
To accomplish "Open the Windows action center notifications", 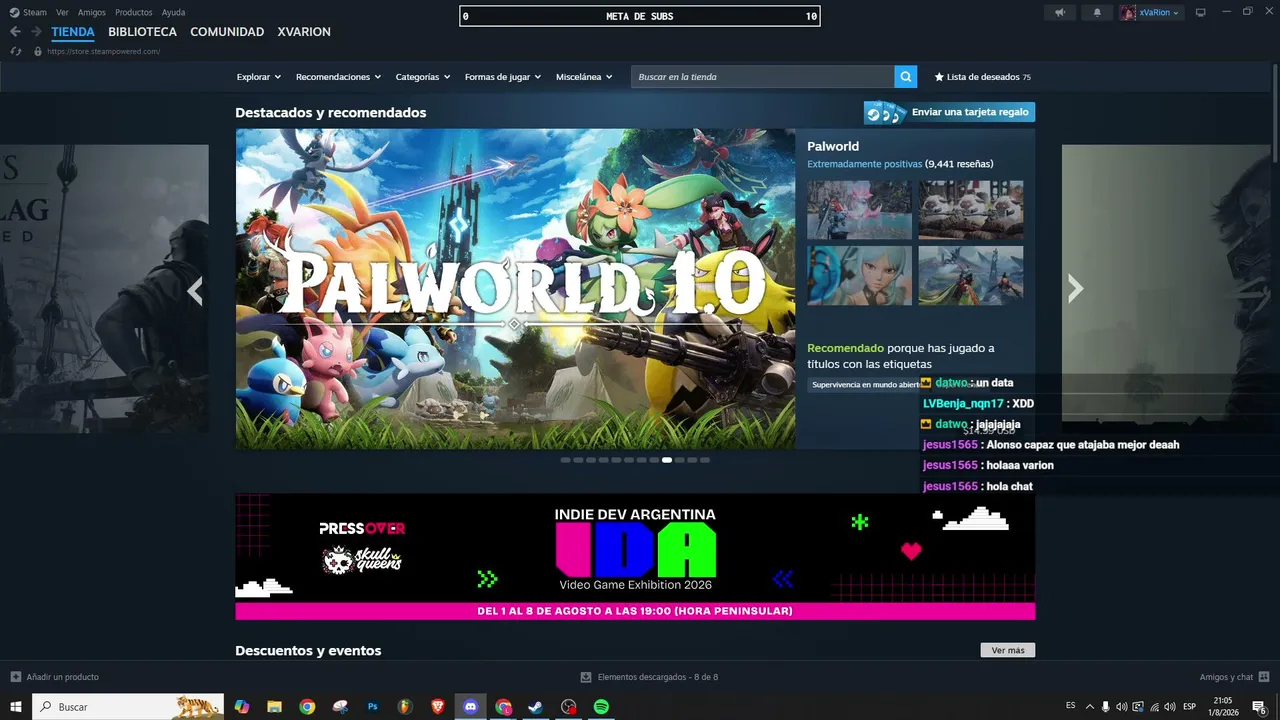I will point(1260,707).
